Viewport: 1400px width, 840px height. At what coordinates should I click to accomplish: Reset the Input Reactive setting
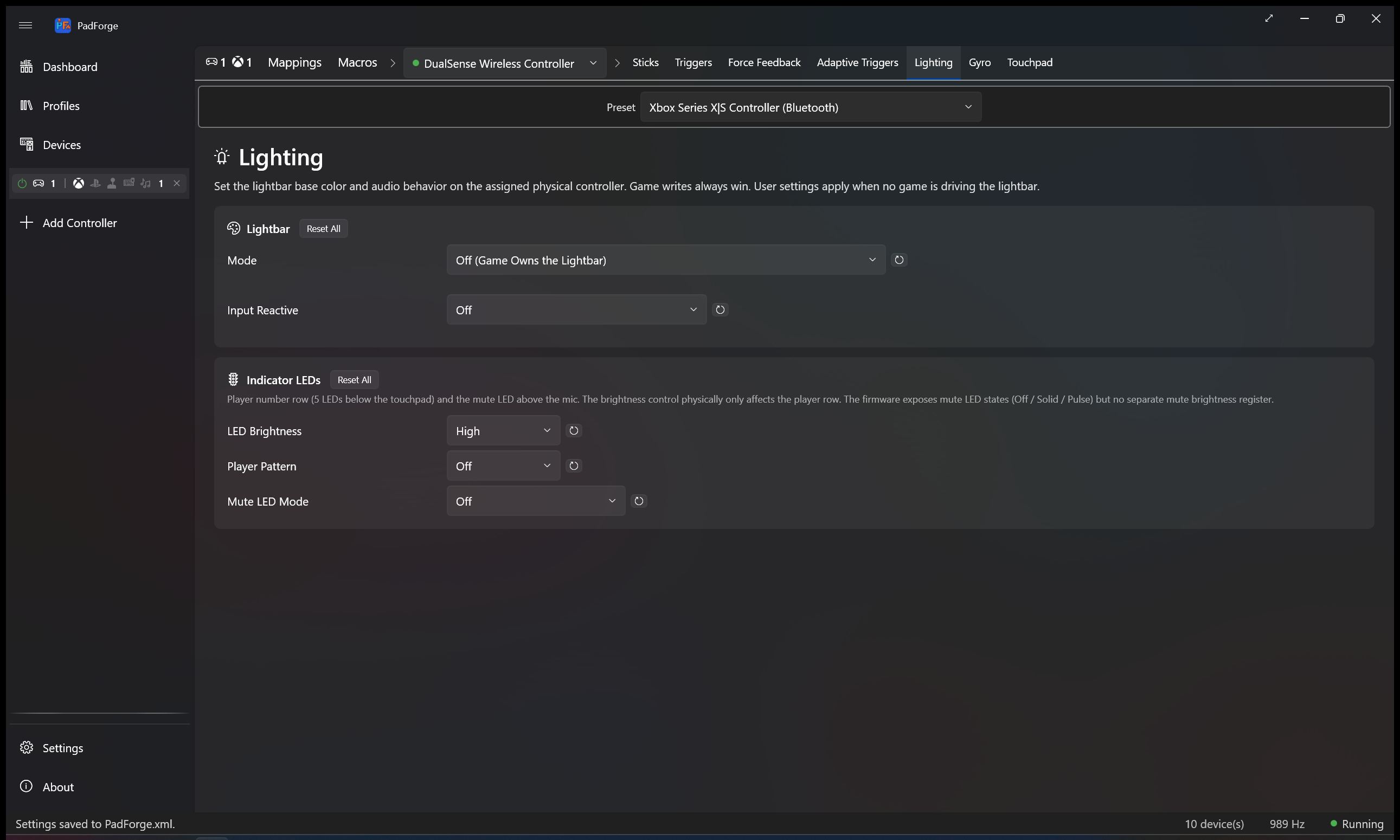click(720, 309)
